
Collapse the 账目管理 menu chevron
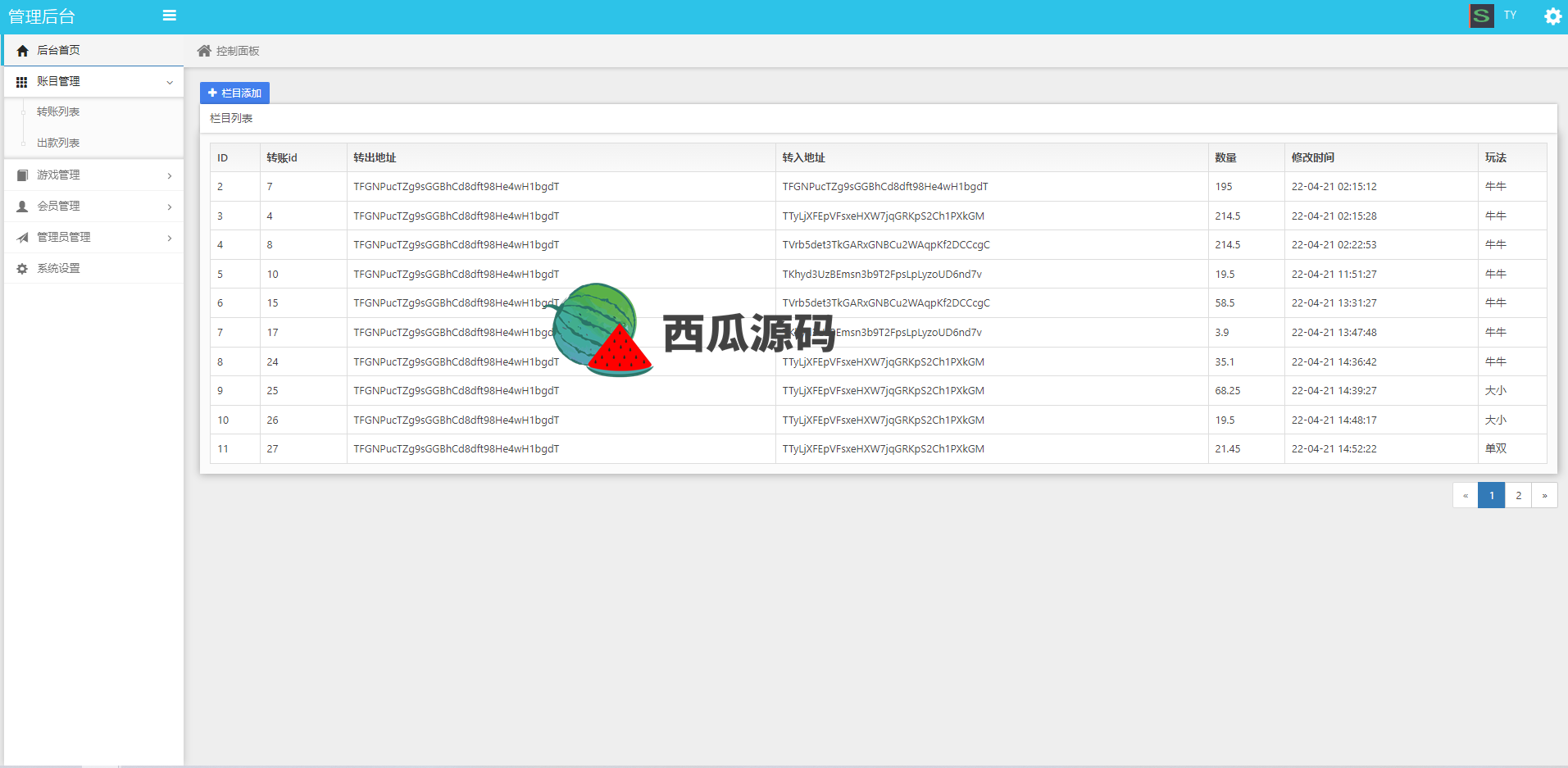pos(170,82)
